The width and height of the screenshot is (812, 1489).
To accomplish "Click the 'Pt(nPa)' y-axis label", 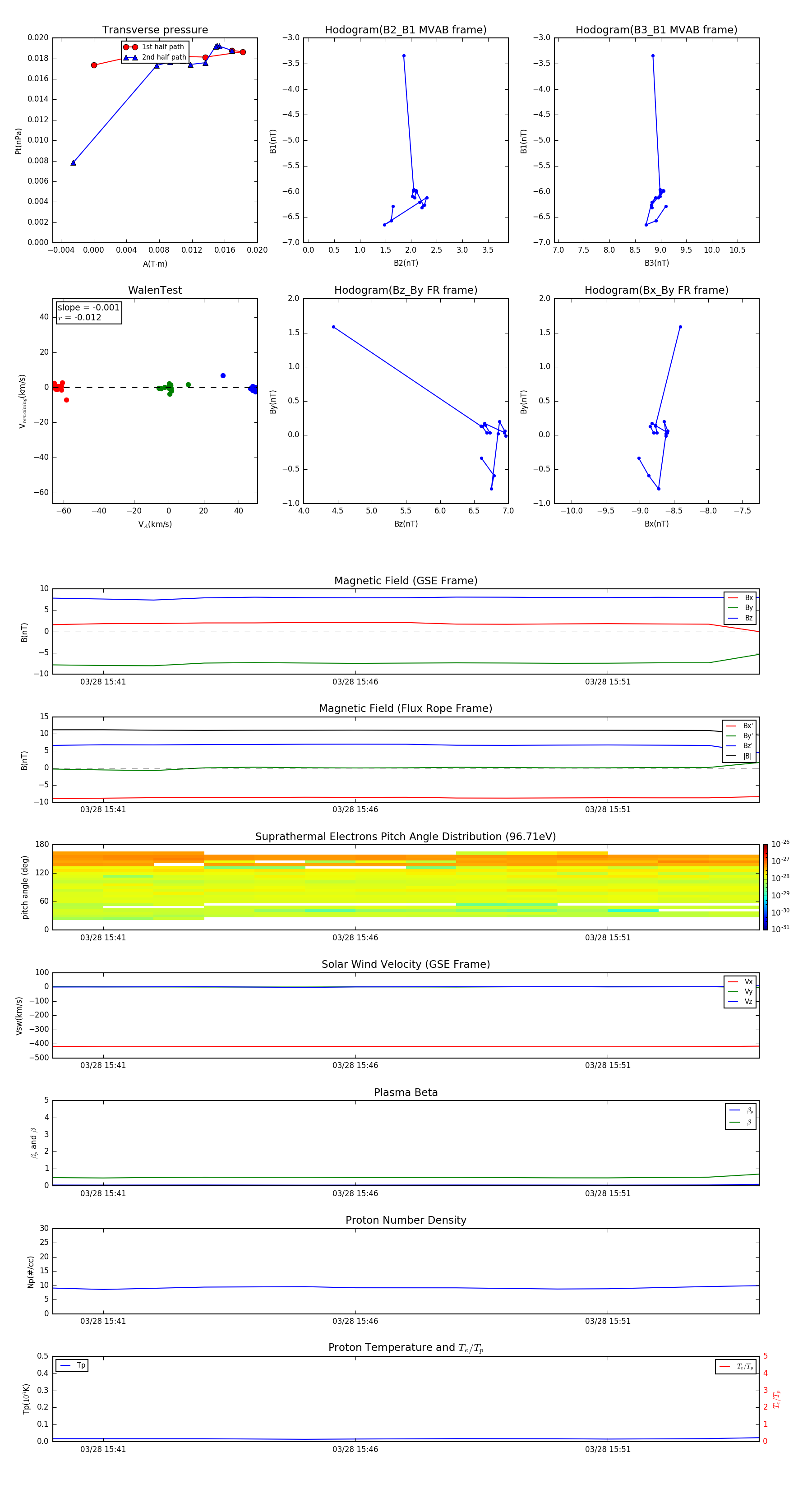I will (18, 141).
